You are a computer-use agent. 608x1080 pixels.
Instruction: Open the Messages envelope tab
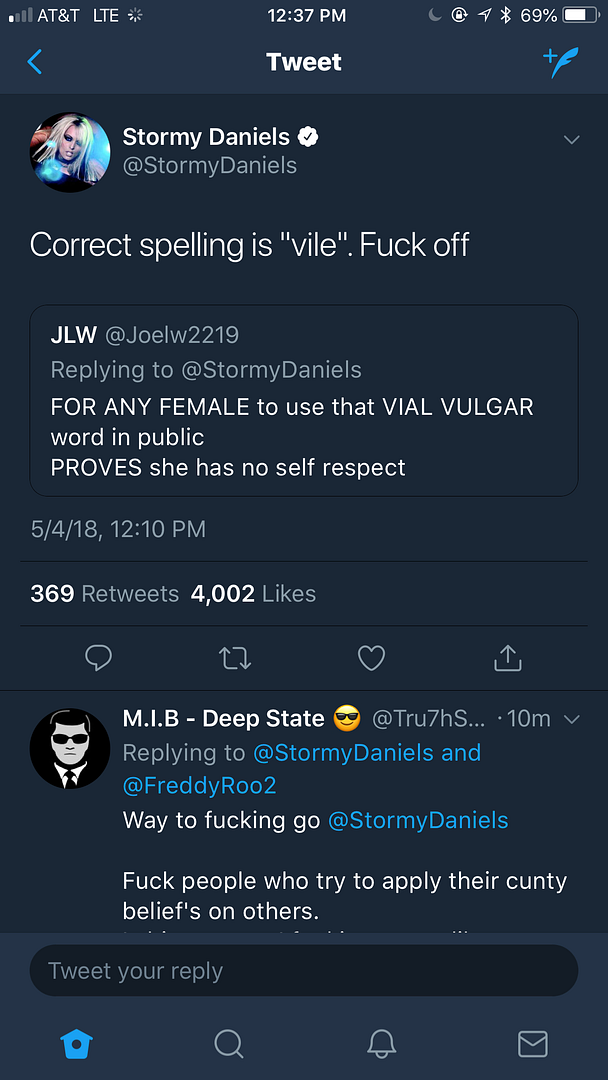532,1044
